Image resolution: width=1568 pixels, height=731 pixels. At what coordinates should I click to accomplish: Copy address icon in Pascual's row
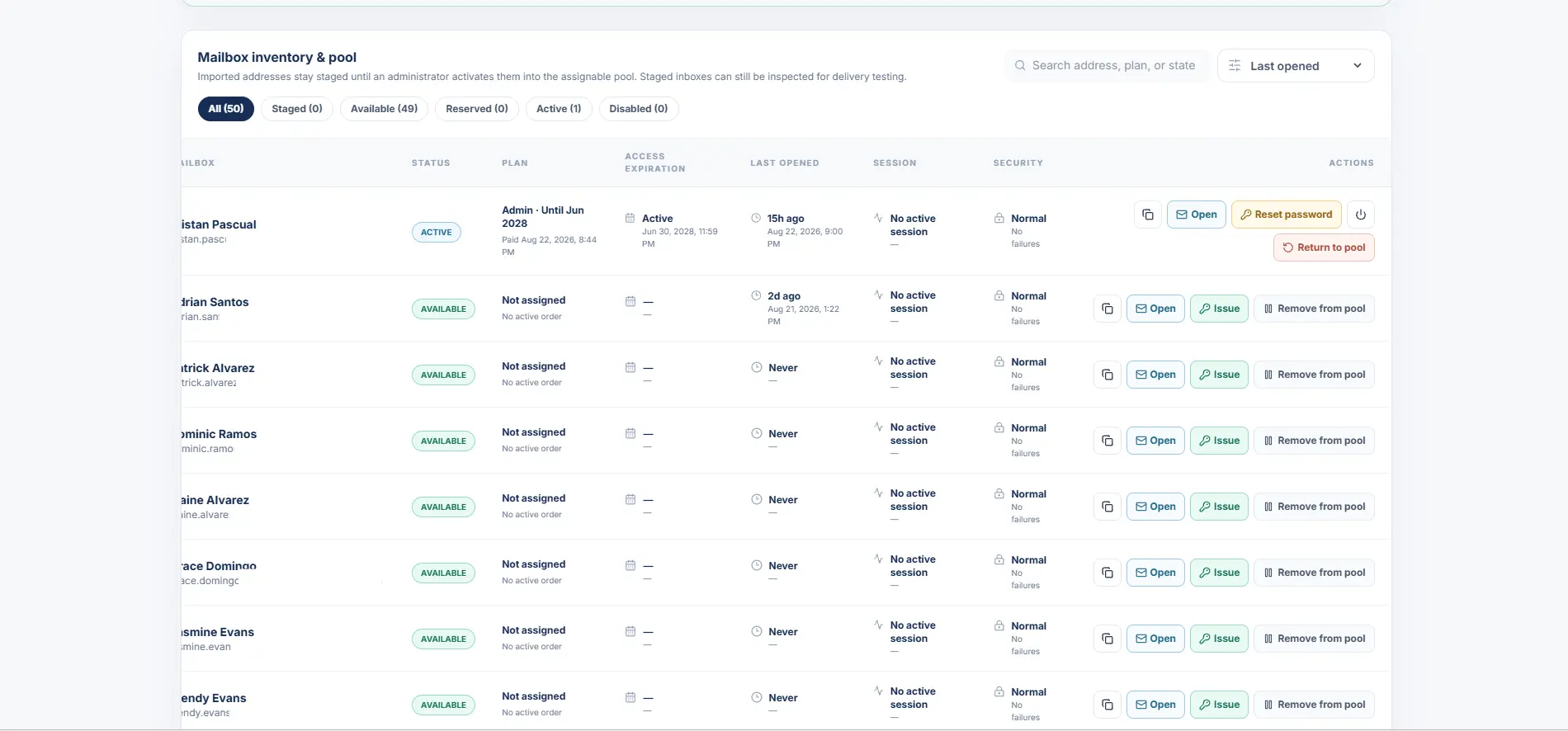[x=1147, y=215]
